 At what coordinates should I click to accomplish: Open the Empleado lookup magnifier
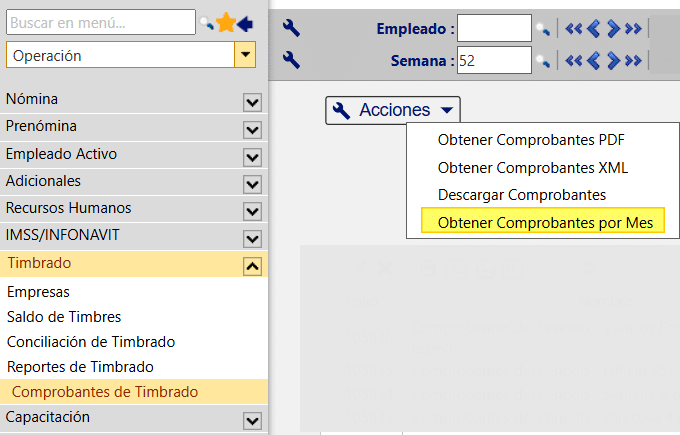[x=543, y=29]
